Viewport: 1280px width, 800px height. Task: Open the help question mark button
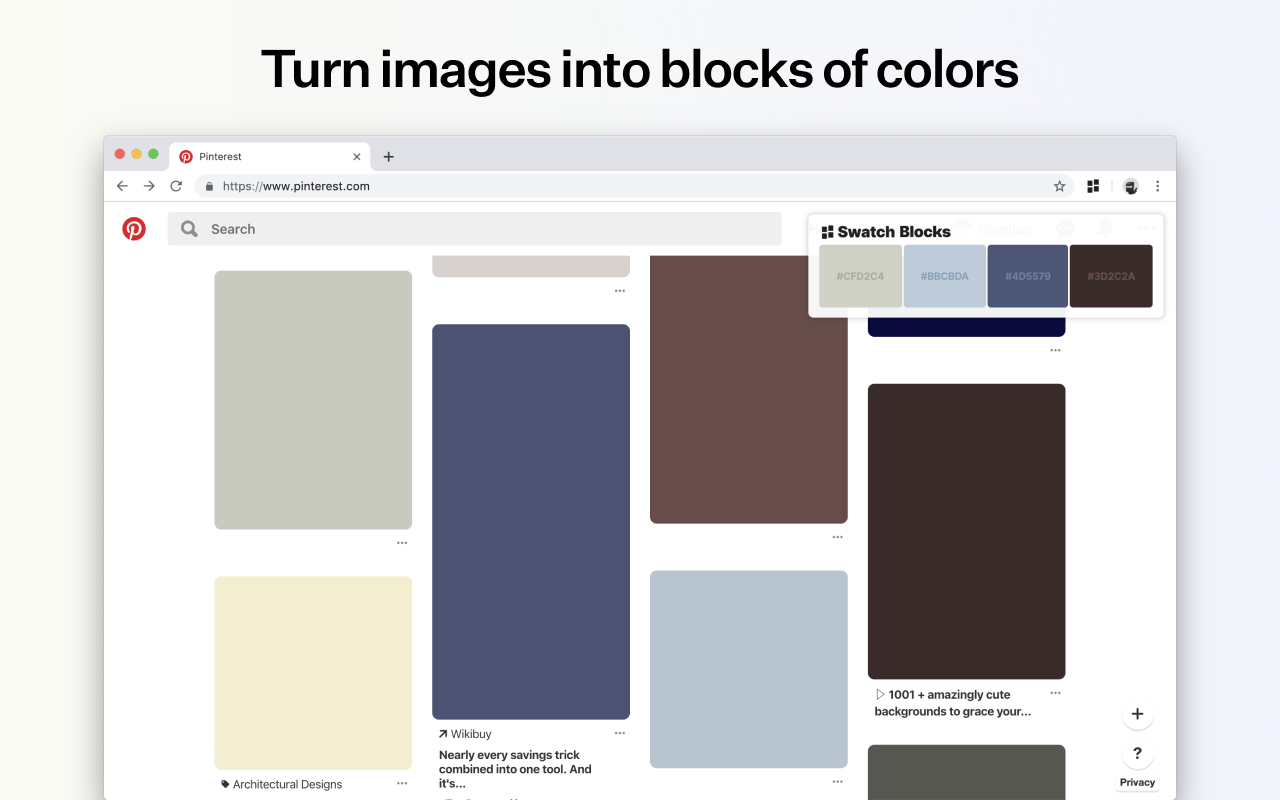[x=1137, y=754]
